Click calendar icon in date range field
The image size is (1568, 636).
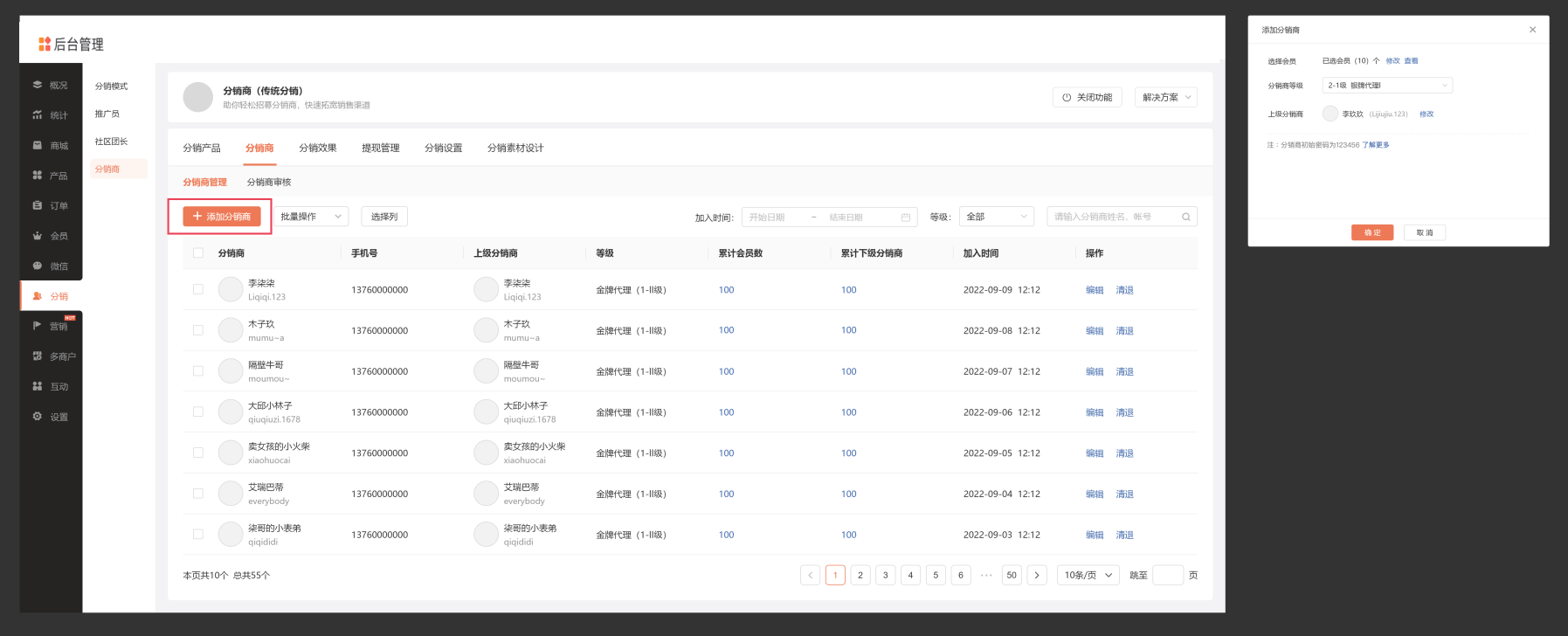point(906,217)
